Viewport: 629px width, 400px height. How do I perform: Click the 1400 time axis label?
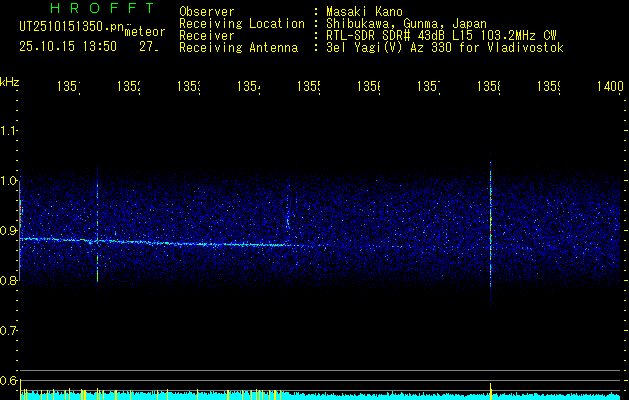[611, 86]
